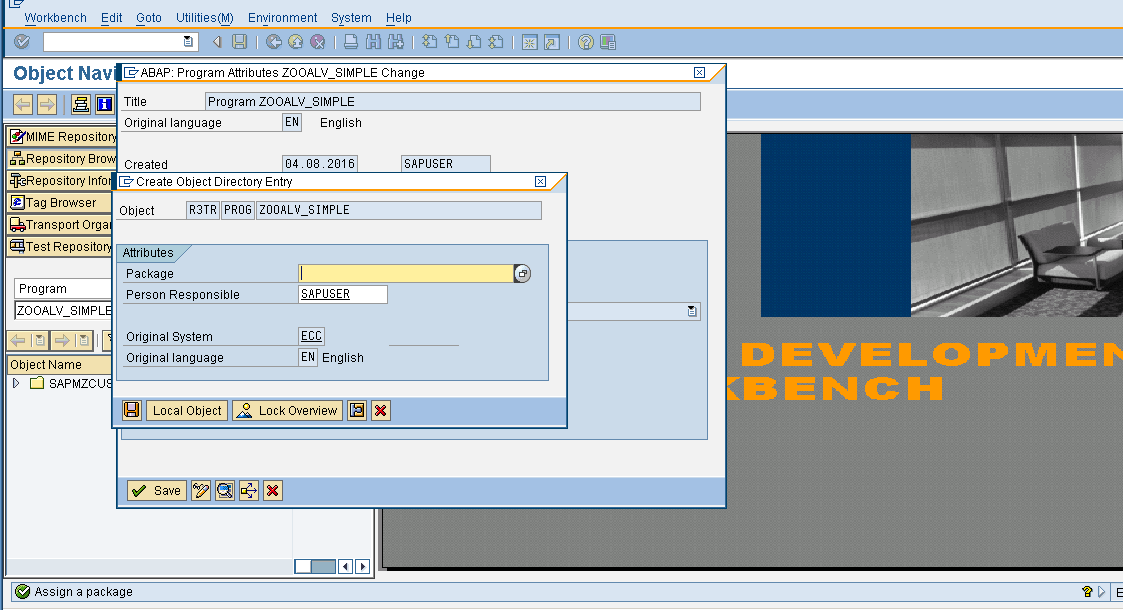Click the Local Object button
The width and height of the screenshot is (1123, 610).
186,410
